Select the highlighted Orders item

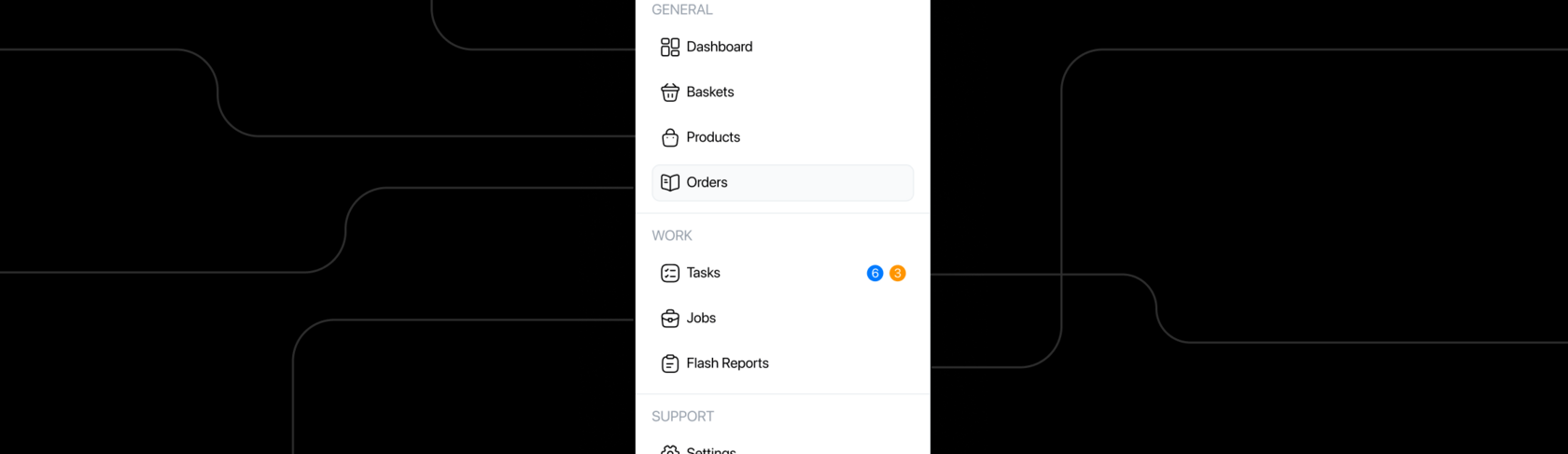coord(782,183)
